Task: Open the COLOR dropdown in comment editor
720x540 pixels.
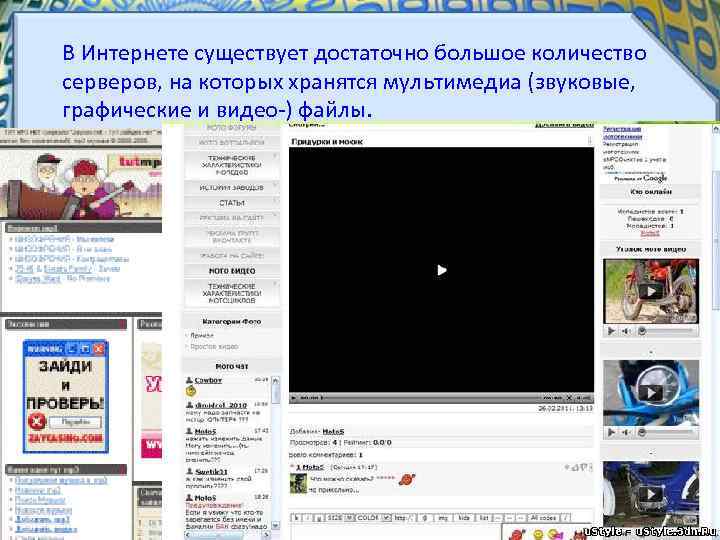Action: 373,518
